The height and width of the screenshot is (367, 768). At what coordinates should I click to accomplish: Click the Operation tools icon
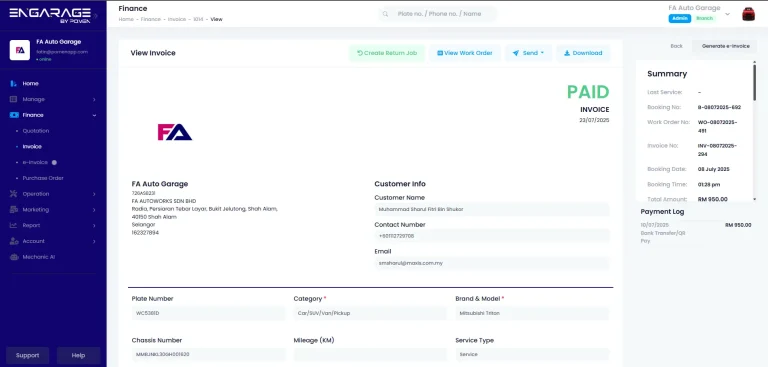point(14,194)
